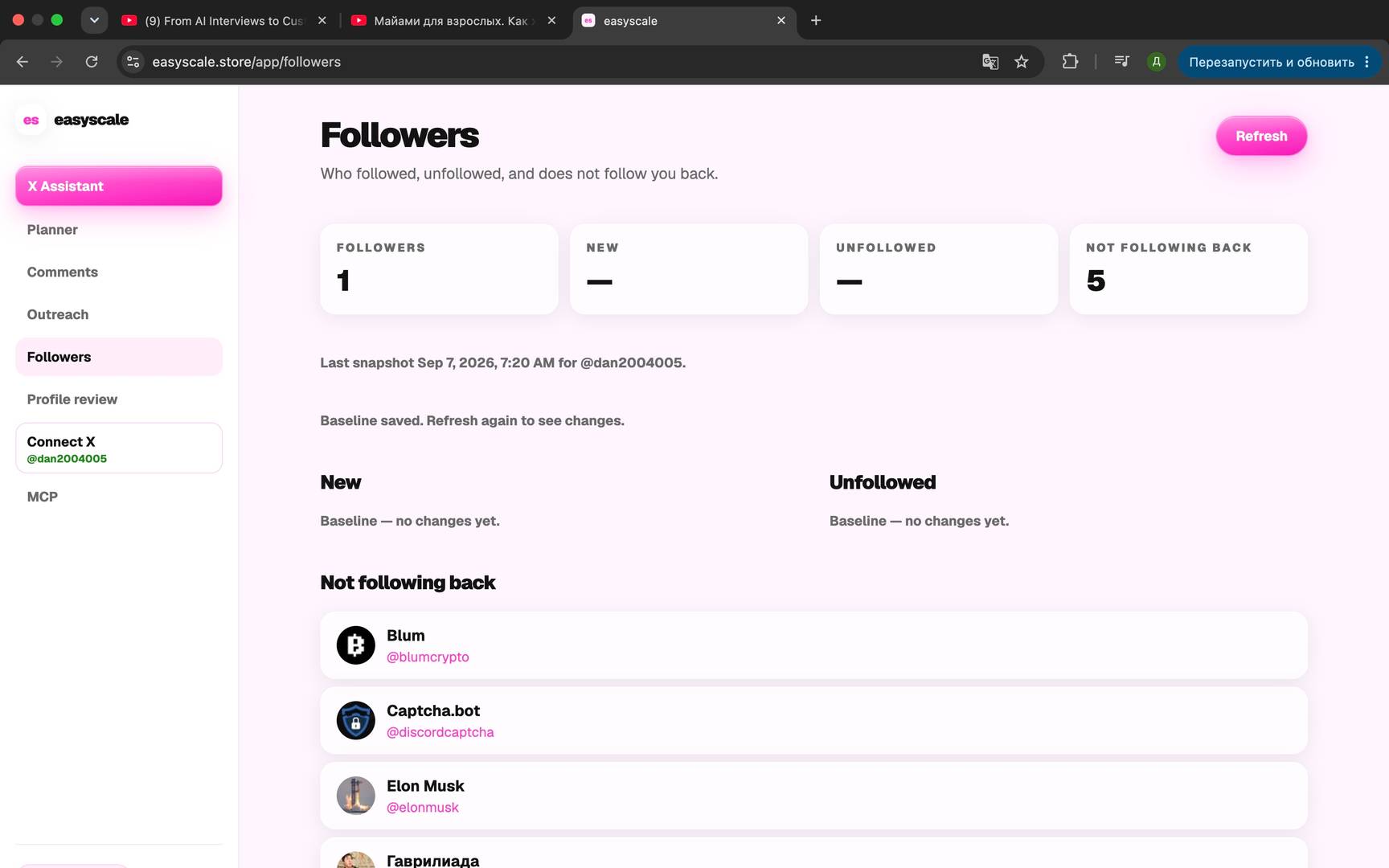Open the site information icon in address bar
Viewport: 1389px width, 868px height.
pyautogui.click(x=133, y=62)
